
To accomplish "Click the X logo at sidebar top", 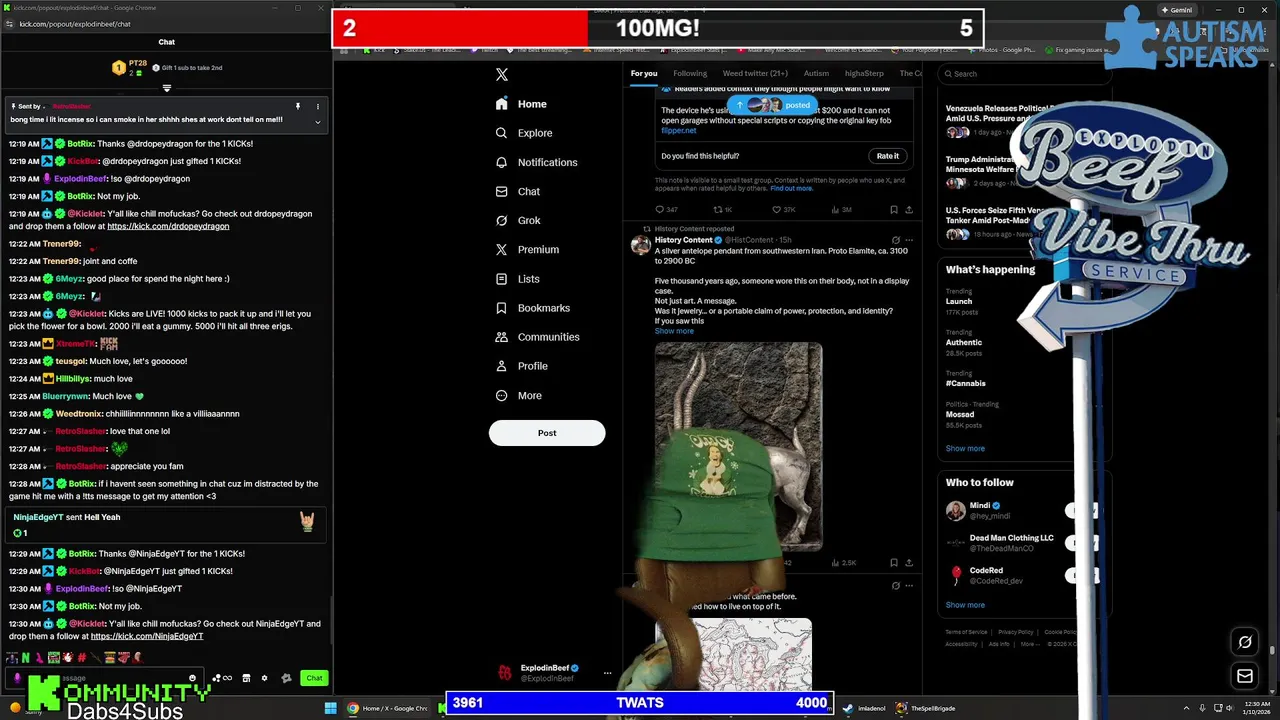I will coord(502,74).
